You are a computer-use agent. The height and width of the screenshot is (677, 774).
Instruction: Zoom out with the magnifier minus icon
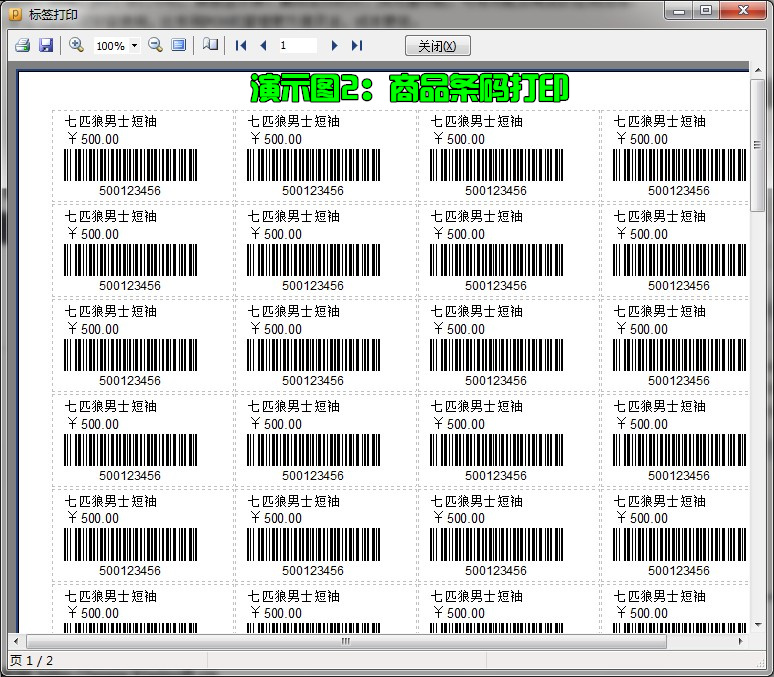155,45
